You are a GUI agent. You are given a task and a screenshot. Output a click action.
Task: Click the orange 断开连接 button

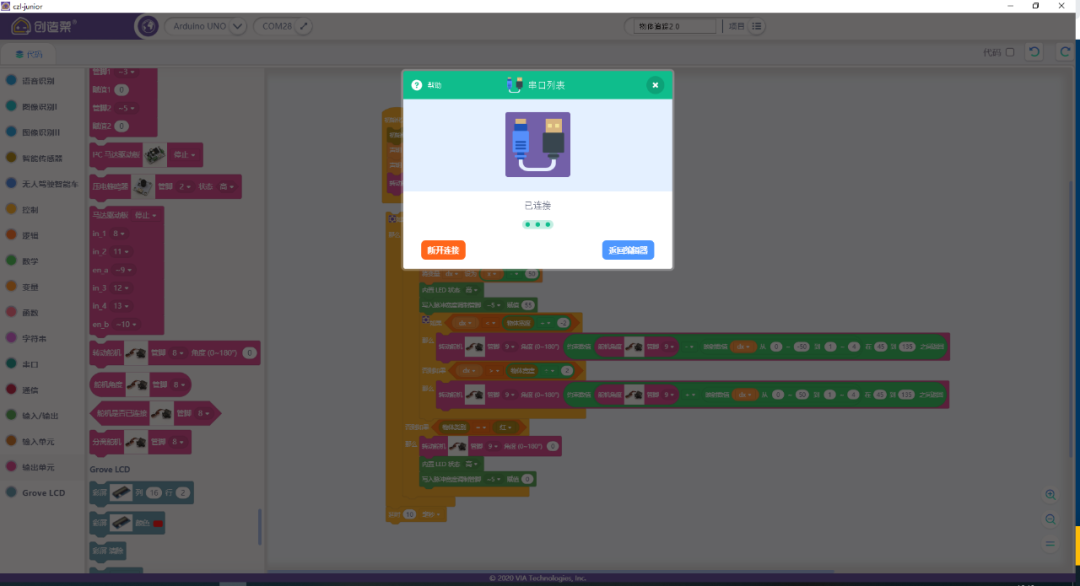click(x=443, y=250)
